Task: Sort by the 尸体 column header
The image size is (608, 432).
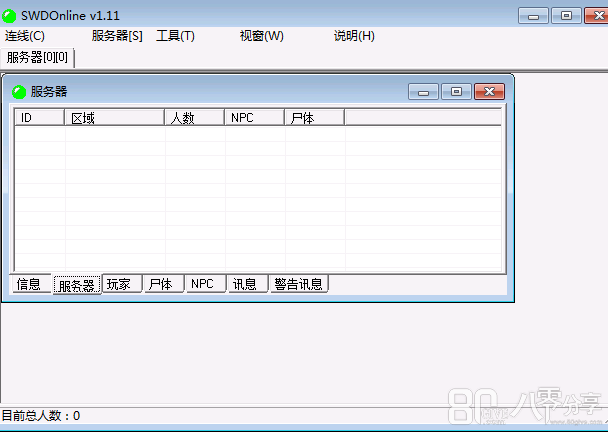Action: tap(314, 118)
